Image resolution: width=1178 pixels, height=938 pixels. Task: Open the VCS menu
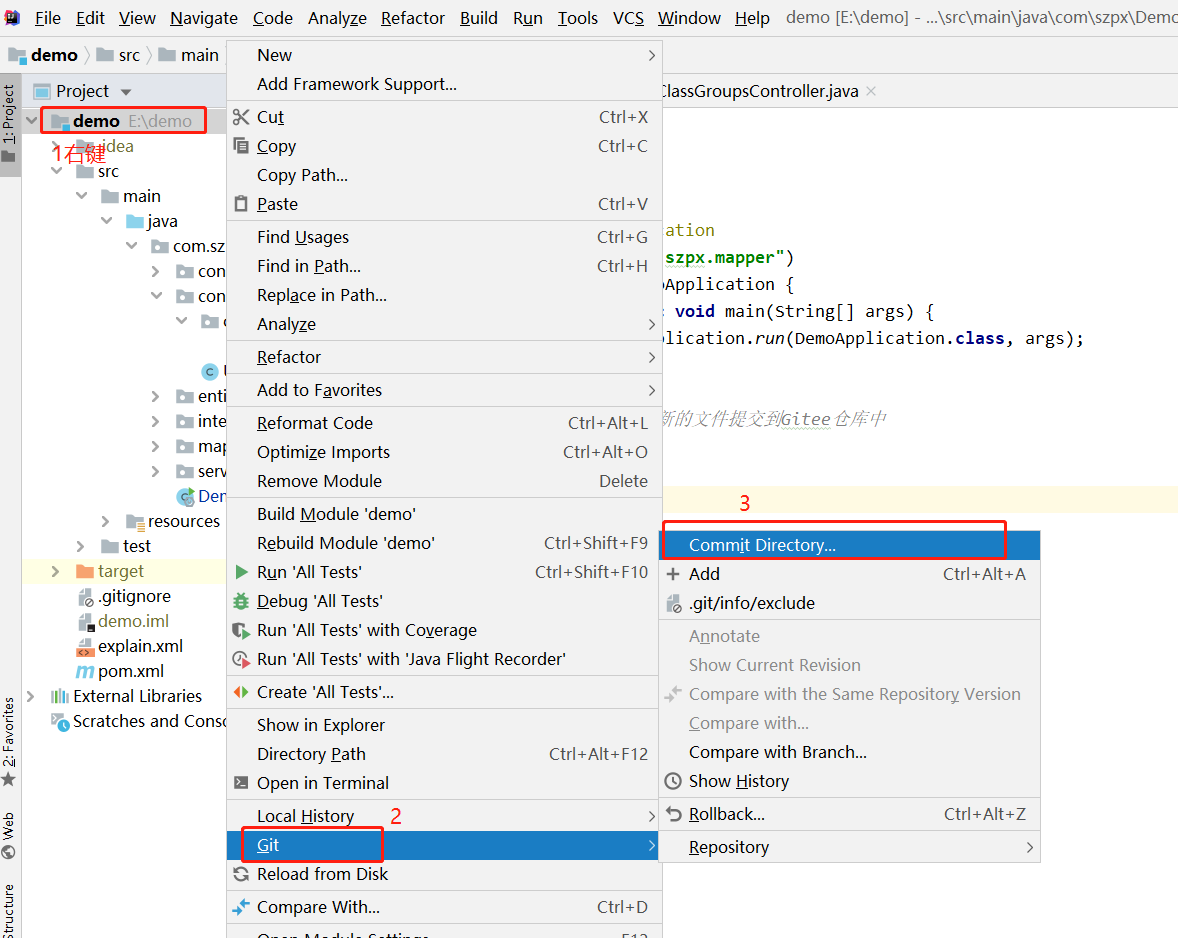(x=628, y=18)
